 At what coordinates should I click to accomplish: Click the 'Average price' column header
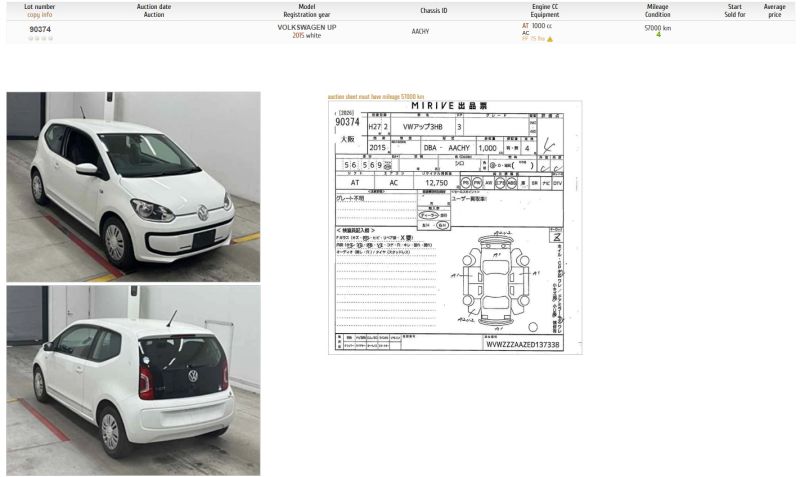coord(774,11)
